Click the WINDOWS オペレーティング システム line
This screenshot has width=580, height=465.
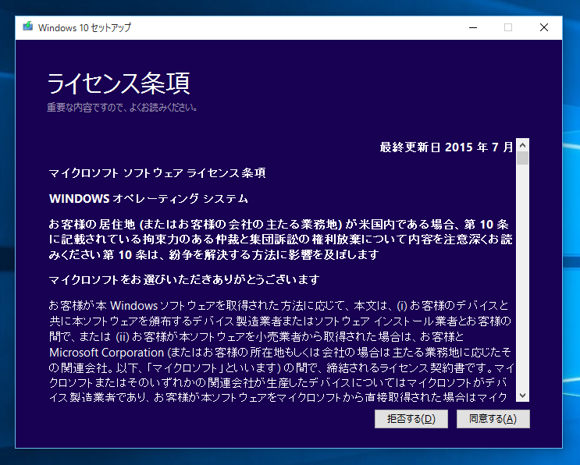point(148,199)
